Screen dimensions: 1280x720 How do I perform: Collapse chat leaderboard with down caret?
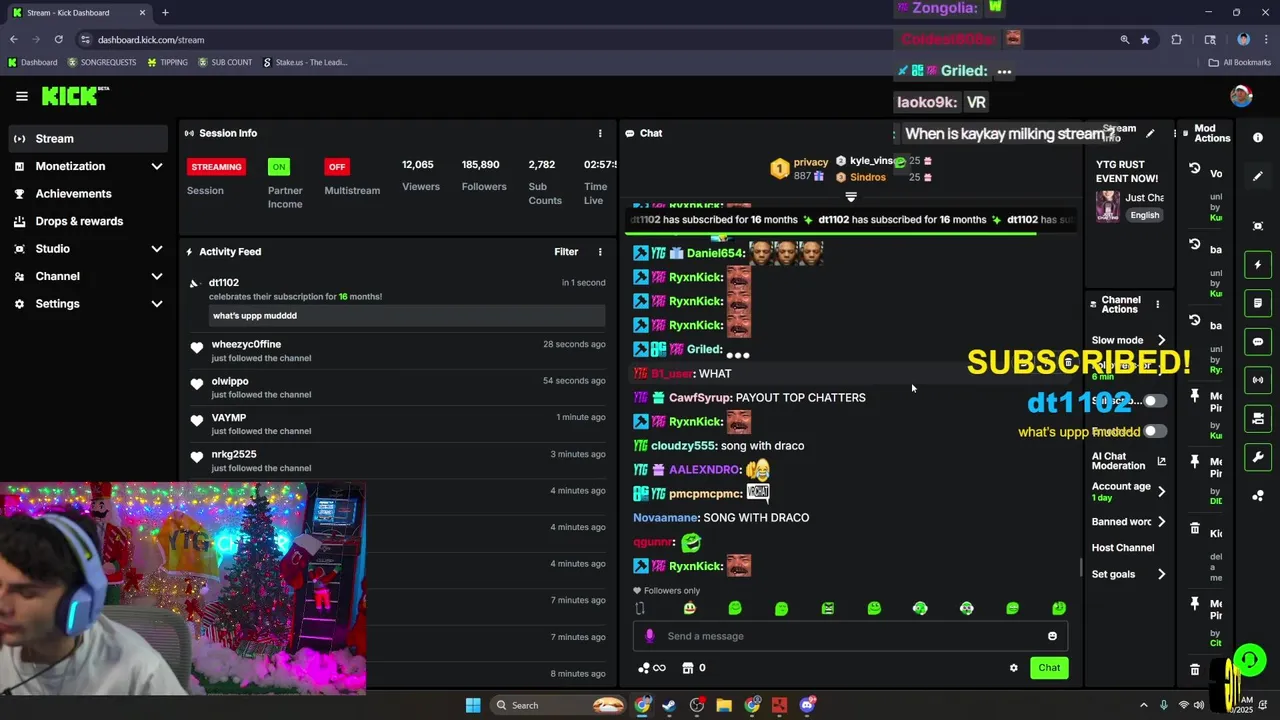click(x=851, y=197)
